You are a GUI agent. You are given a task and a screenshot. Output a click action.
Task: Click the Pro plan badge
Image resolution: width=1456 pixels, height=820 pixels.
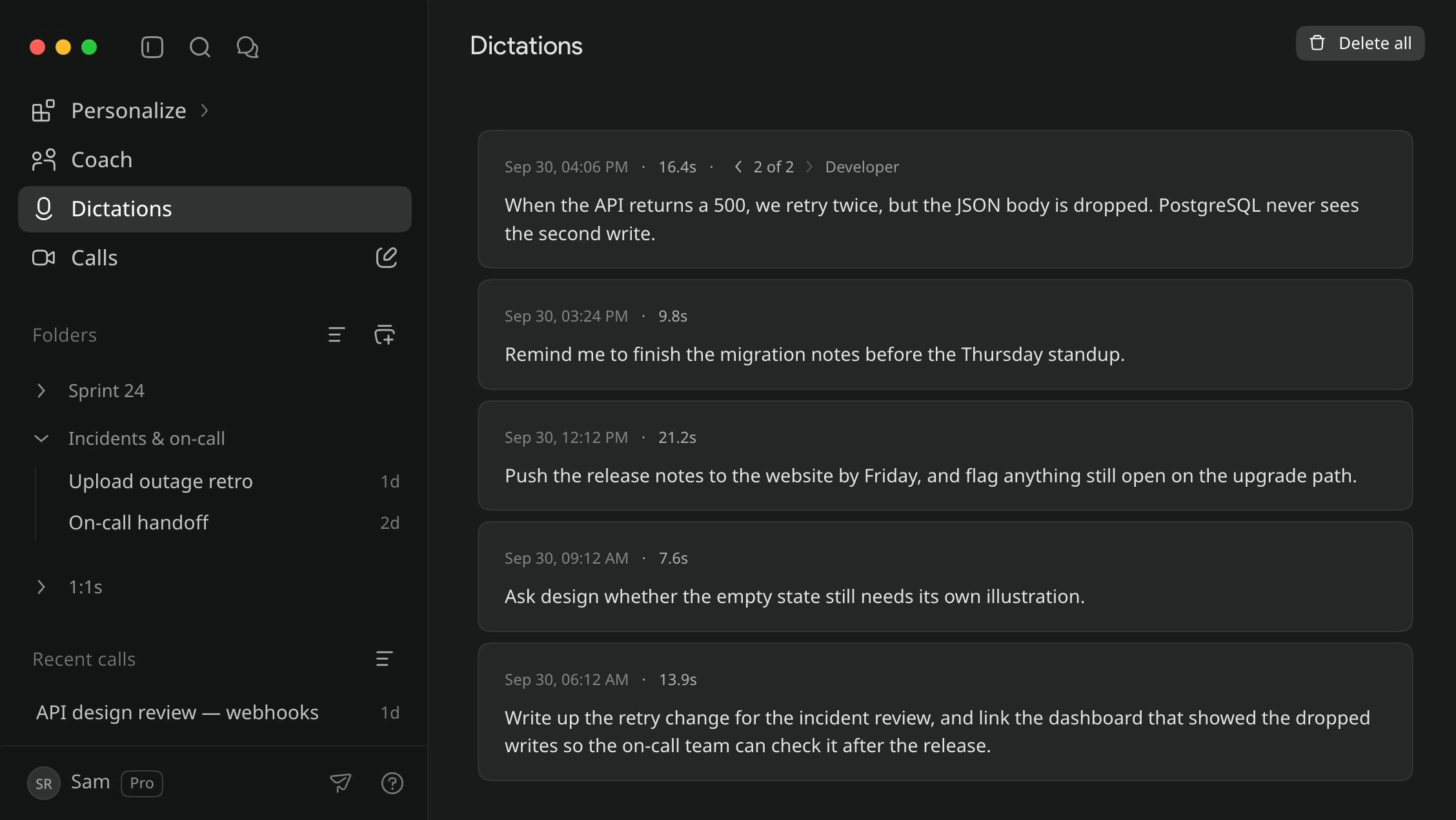(142, 783)
